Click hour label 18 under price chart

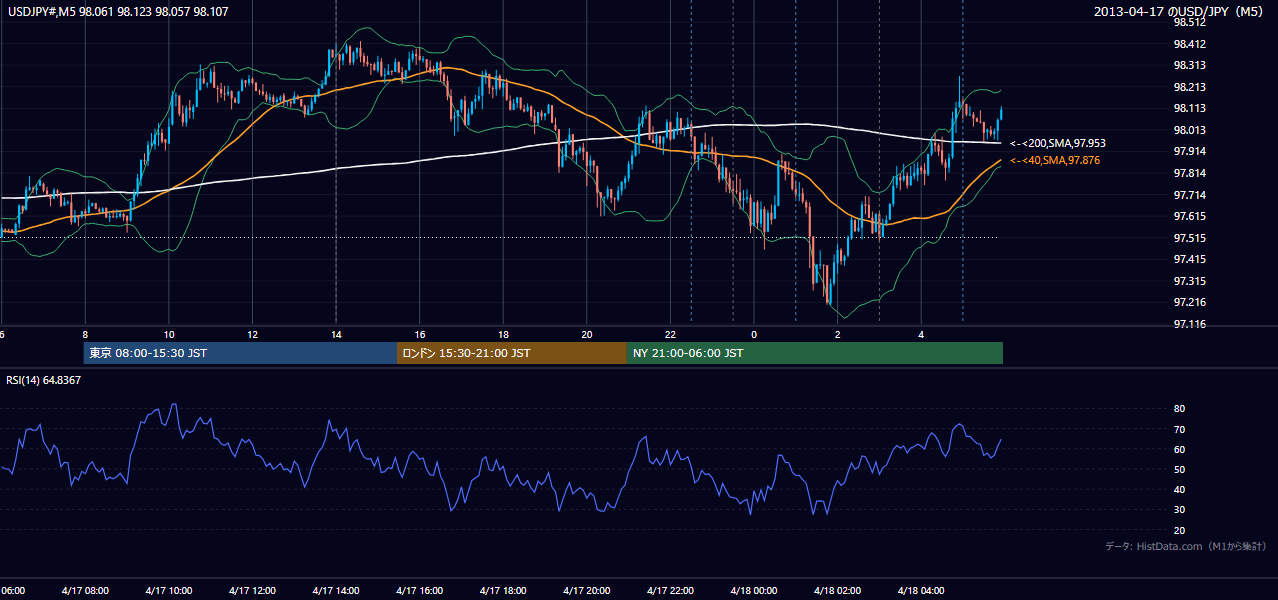503,335
